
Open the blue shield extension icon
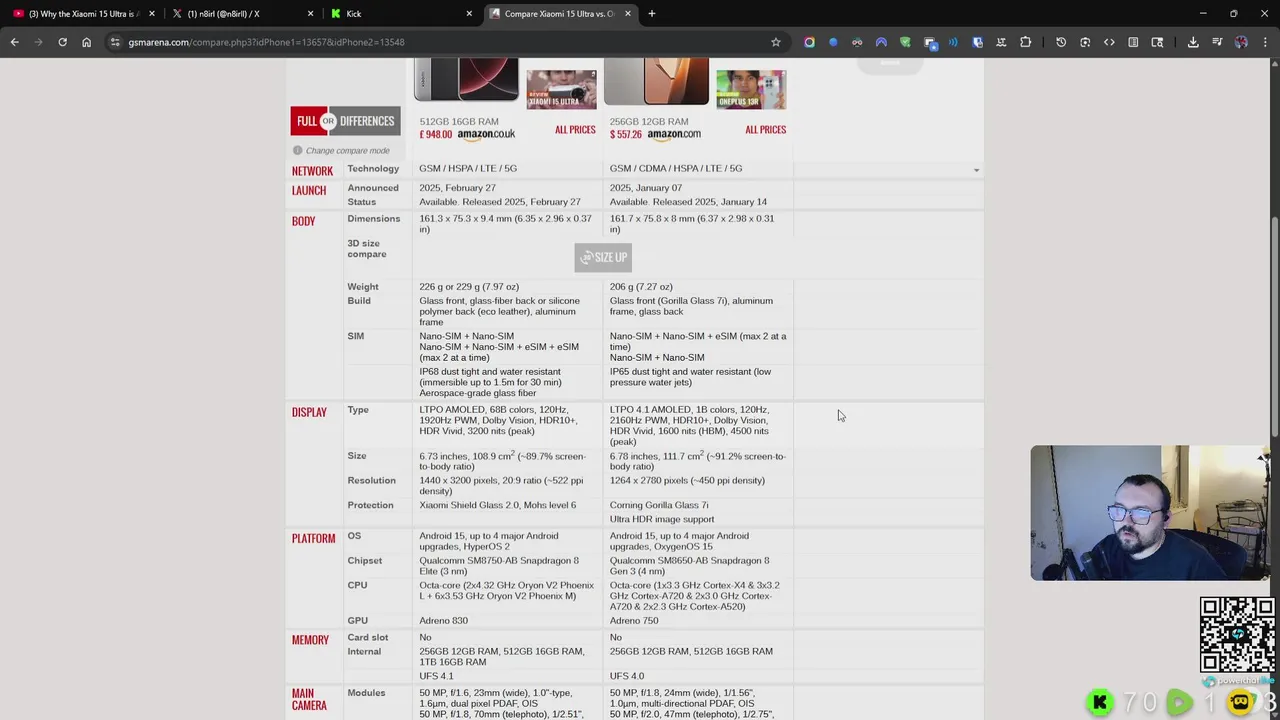(977, 42)
